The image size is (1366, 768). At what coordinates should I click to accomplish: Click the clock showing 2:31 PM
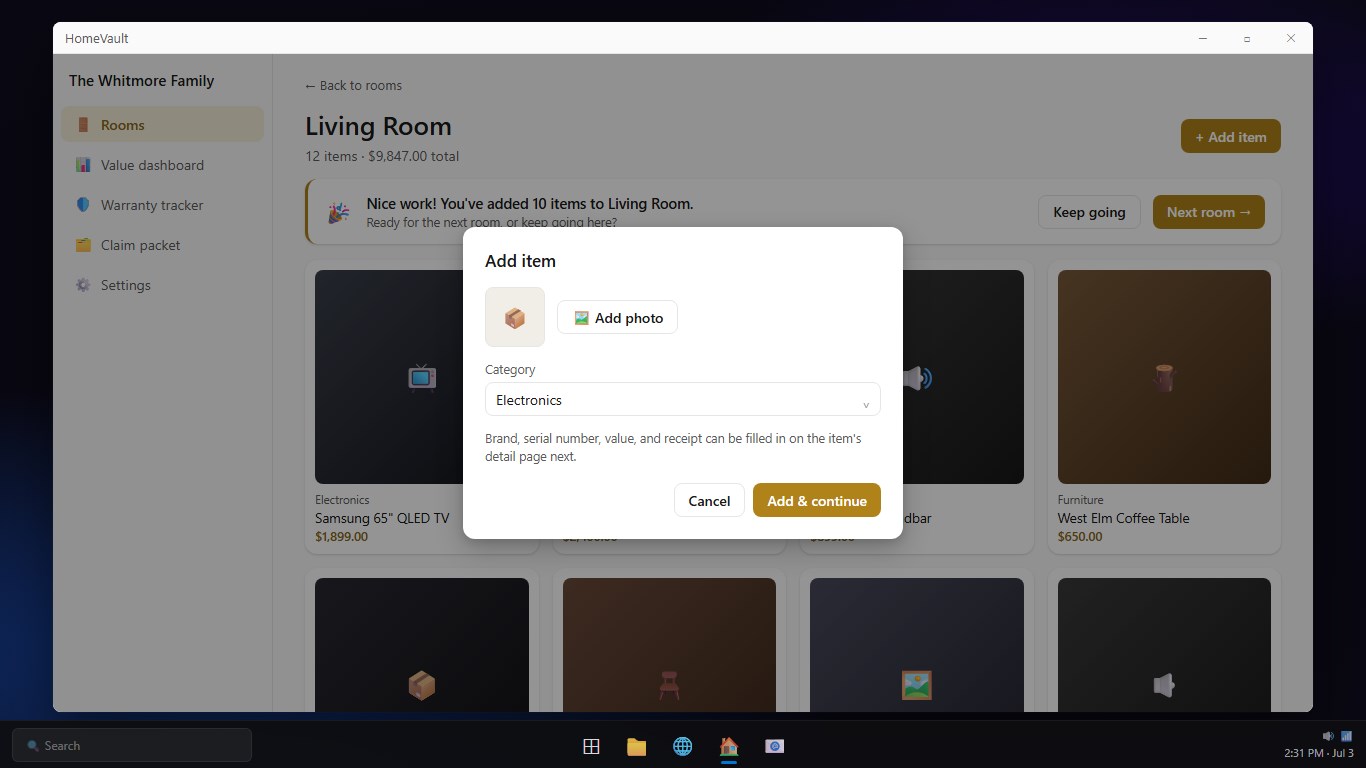(x=1319, y=753)
